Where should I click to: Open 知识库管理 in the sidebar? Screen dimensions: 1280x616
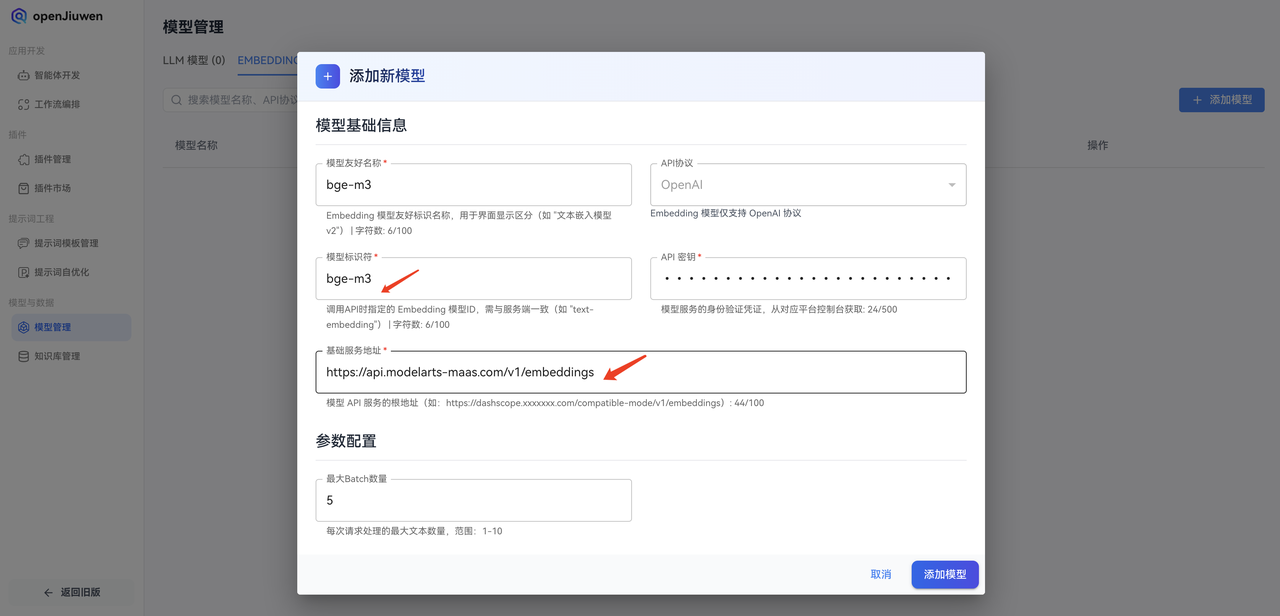71,356
